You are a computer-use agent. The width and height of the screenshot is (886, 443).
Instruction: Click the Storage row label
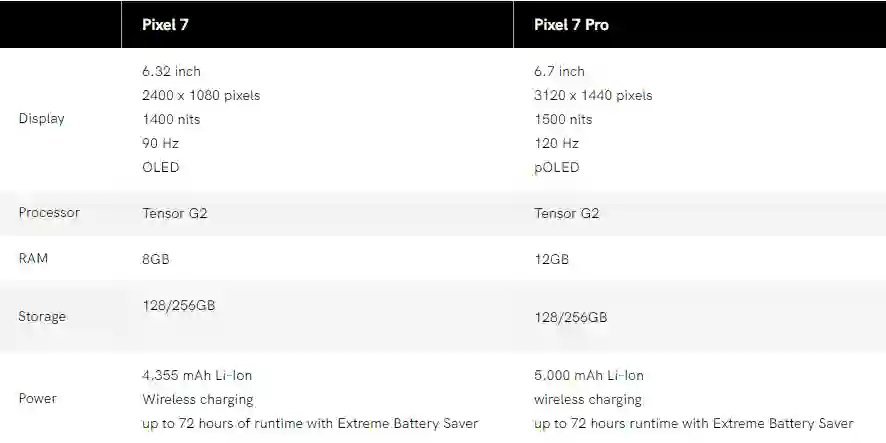(42, 317)
